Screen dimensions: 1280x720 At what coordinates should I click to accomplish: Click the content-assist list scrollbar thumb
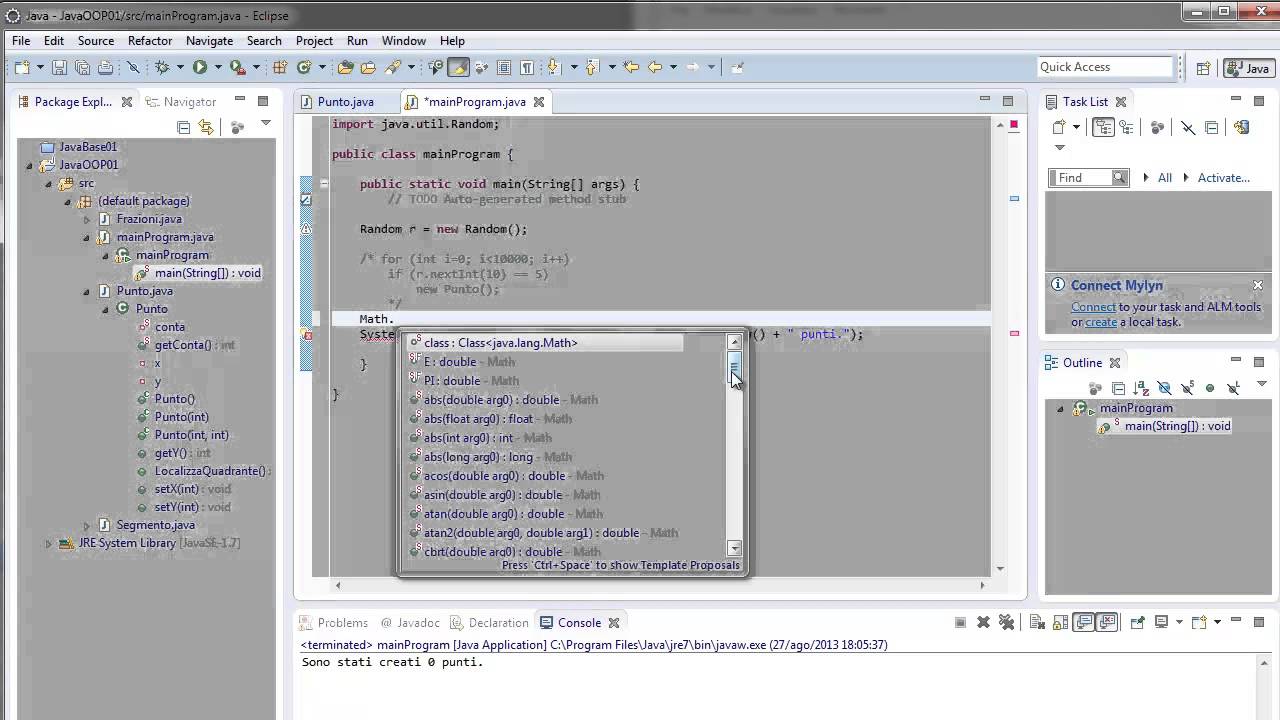735,367
